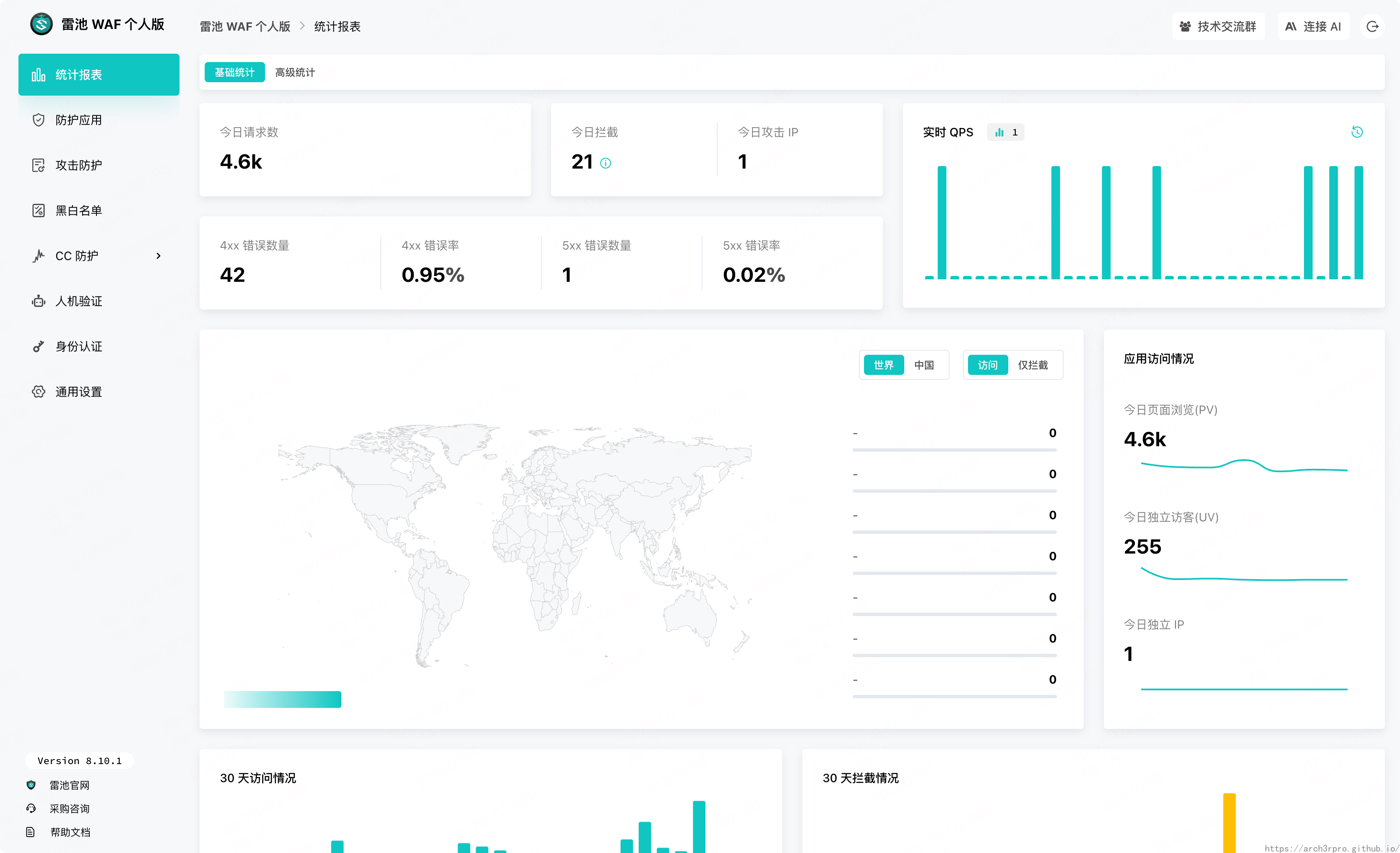Open 攻击防护 via its sidebar icon
1400x853 pixels.
38,165
